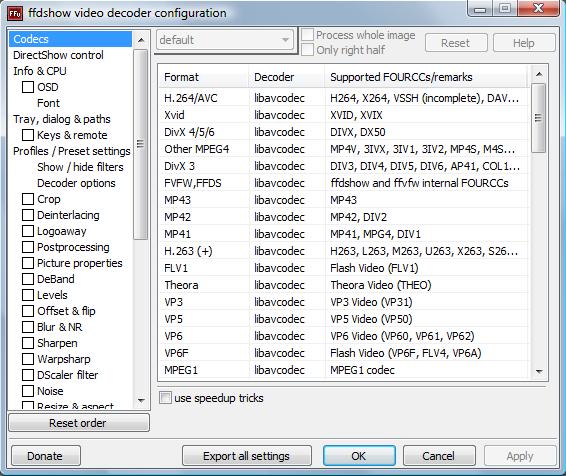Enable the OSD checkbox

click(x=28, y=87)
